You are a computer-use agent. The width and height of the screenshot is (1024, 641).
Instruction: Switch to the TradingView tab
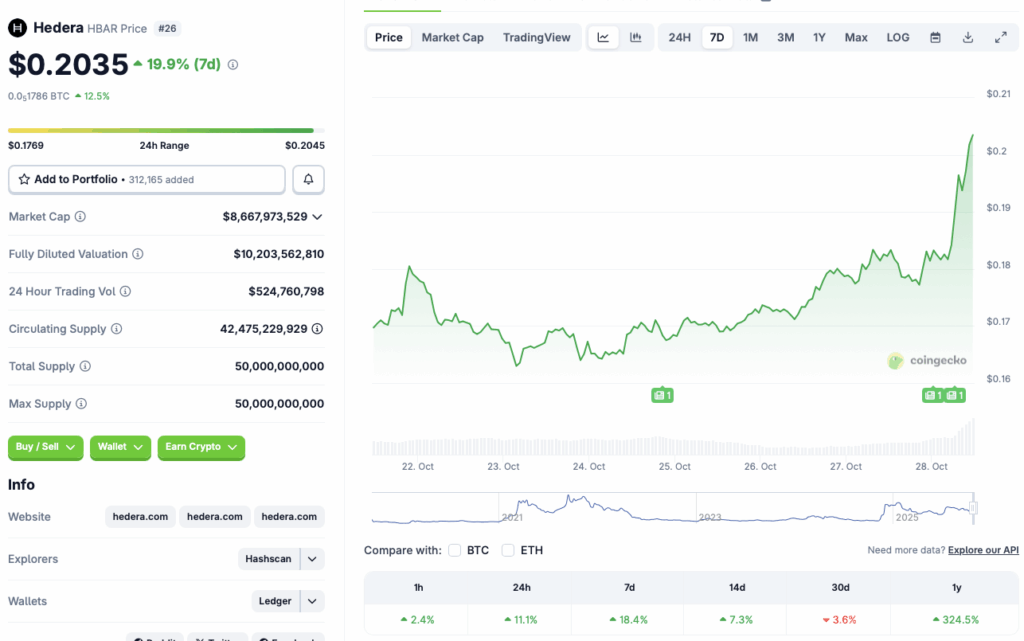coord(536,38)
